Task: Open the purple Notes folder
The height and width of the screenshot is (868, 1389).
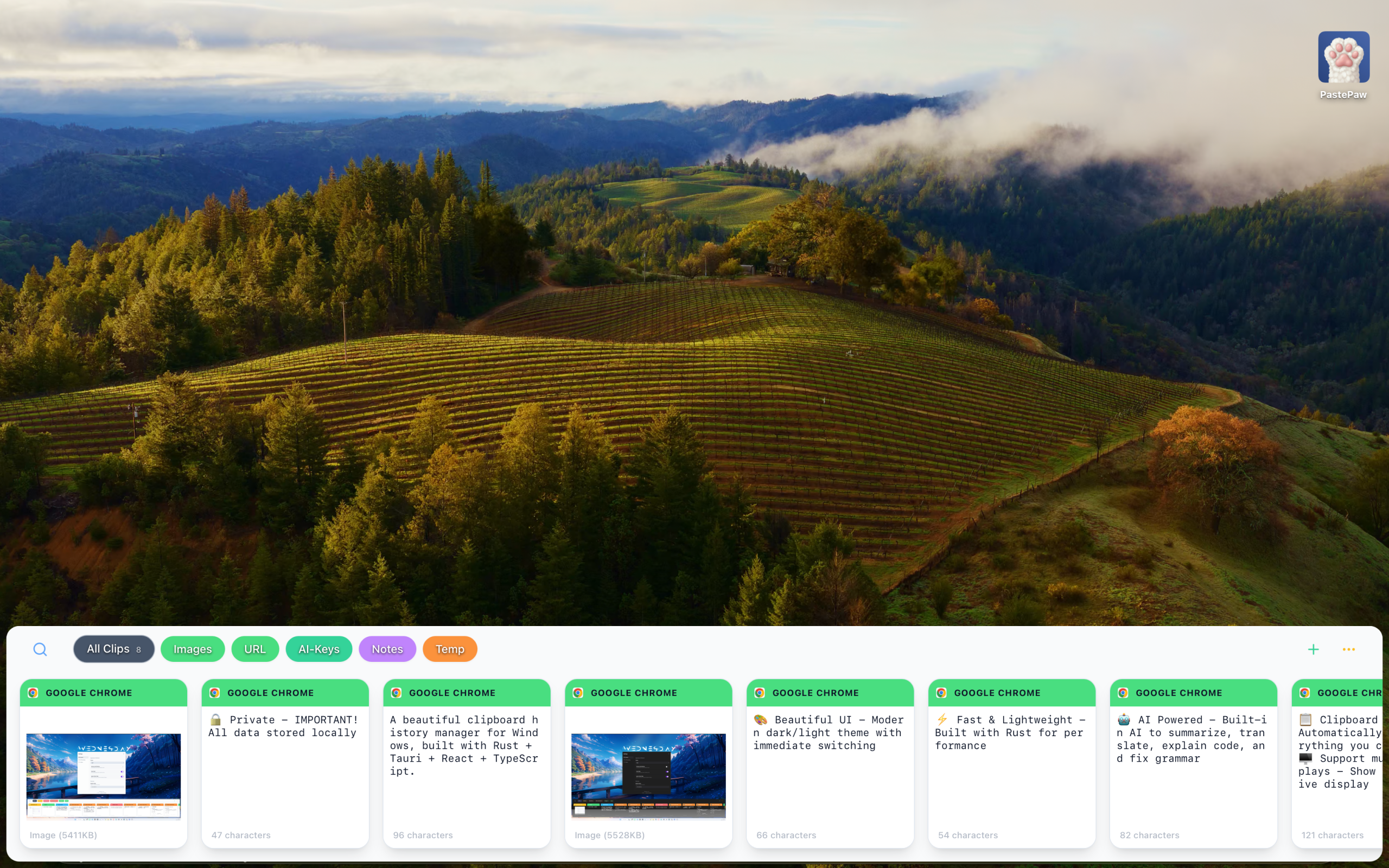Action: tap(387, 649)
